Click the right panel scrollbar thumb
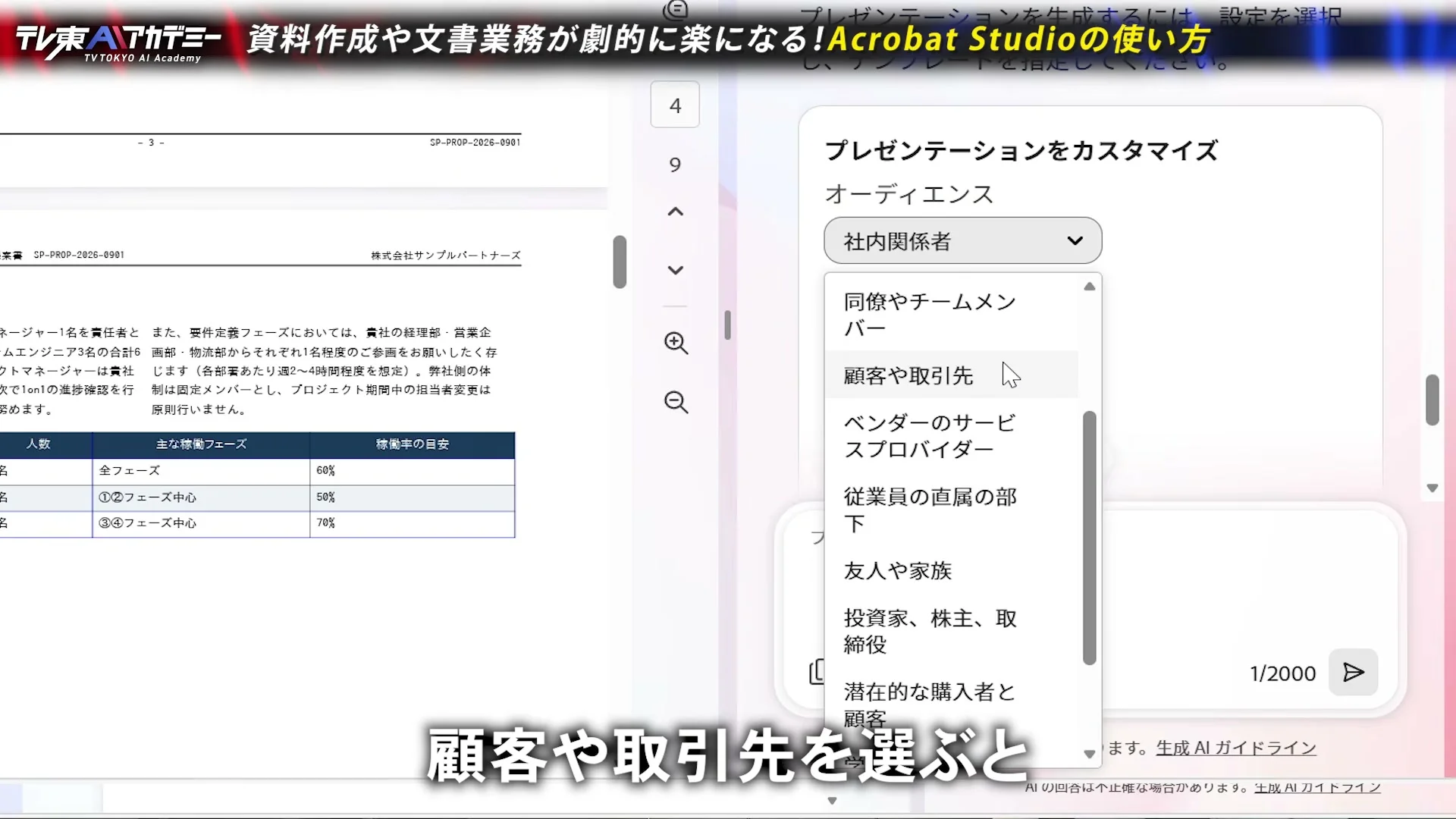This screenshot has height=819, width=1456. 1432,400
